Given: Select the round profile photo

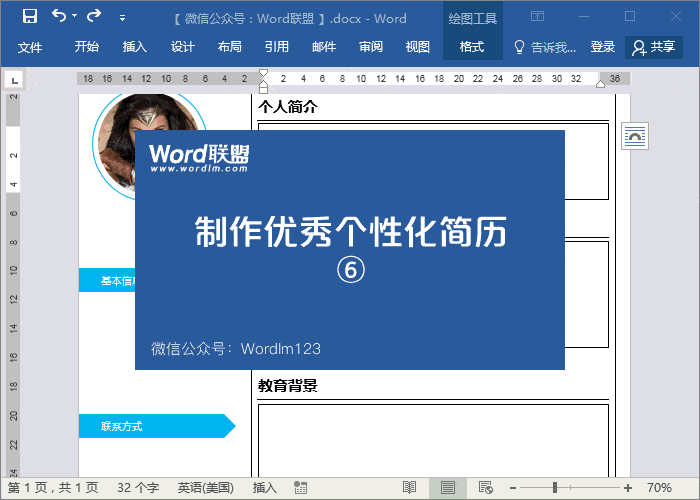Looking at the screenshot, I should click(x=116, y=146).
